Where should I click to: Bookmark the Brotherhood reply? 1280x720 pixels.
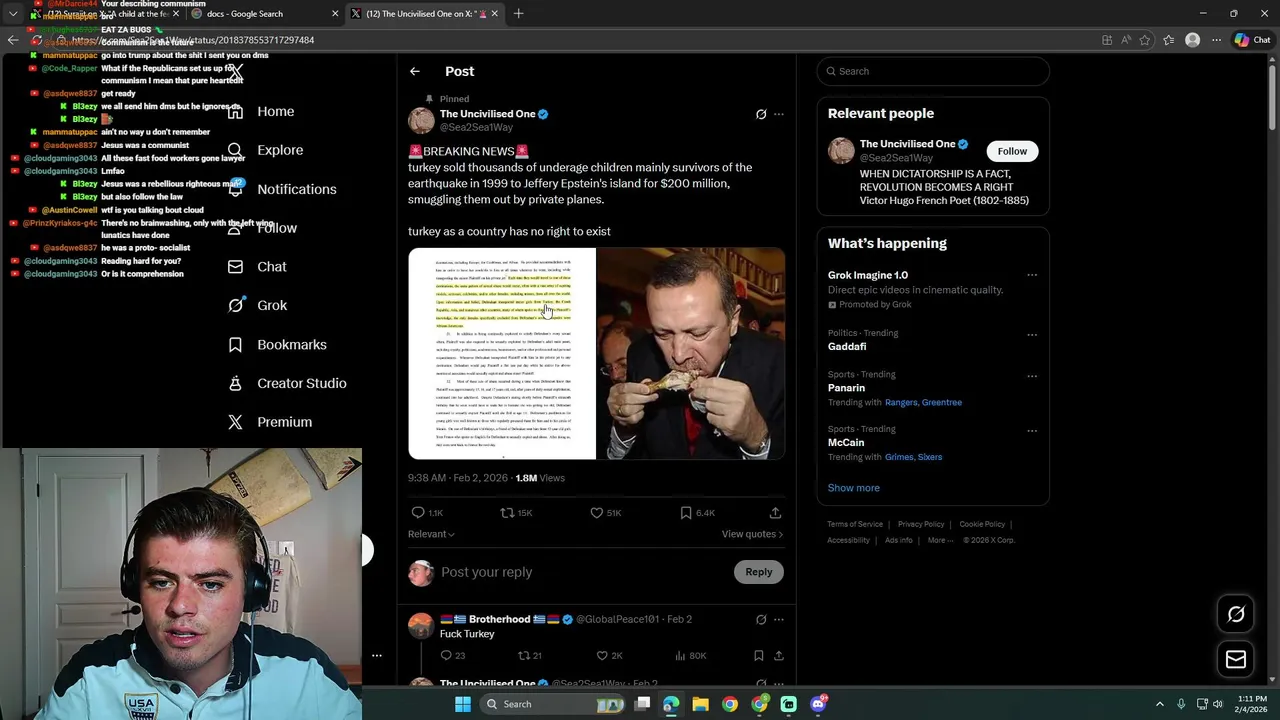click(759, 655)
